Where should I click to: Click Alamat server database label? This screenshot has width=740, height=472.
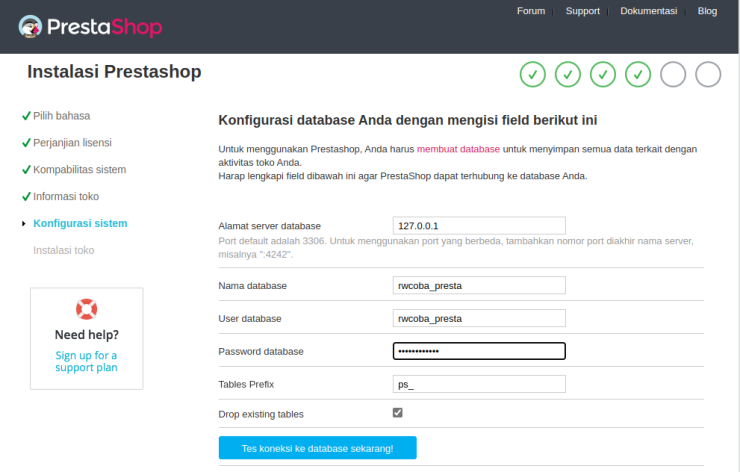[x=269, y=226]
